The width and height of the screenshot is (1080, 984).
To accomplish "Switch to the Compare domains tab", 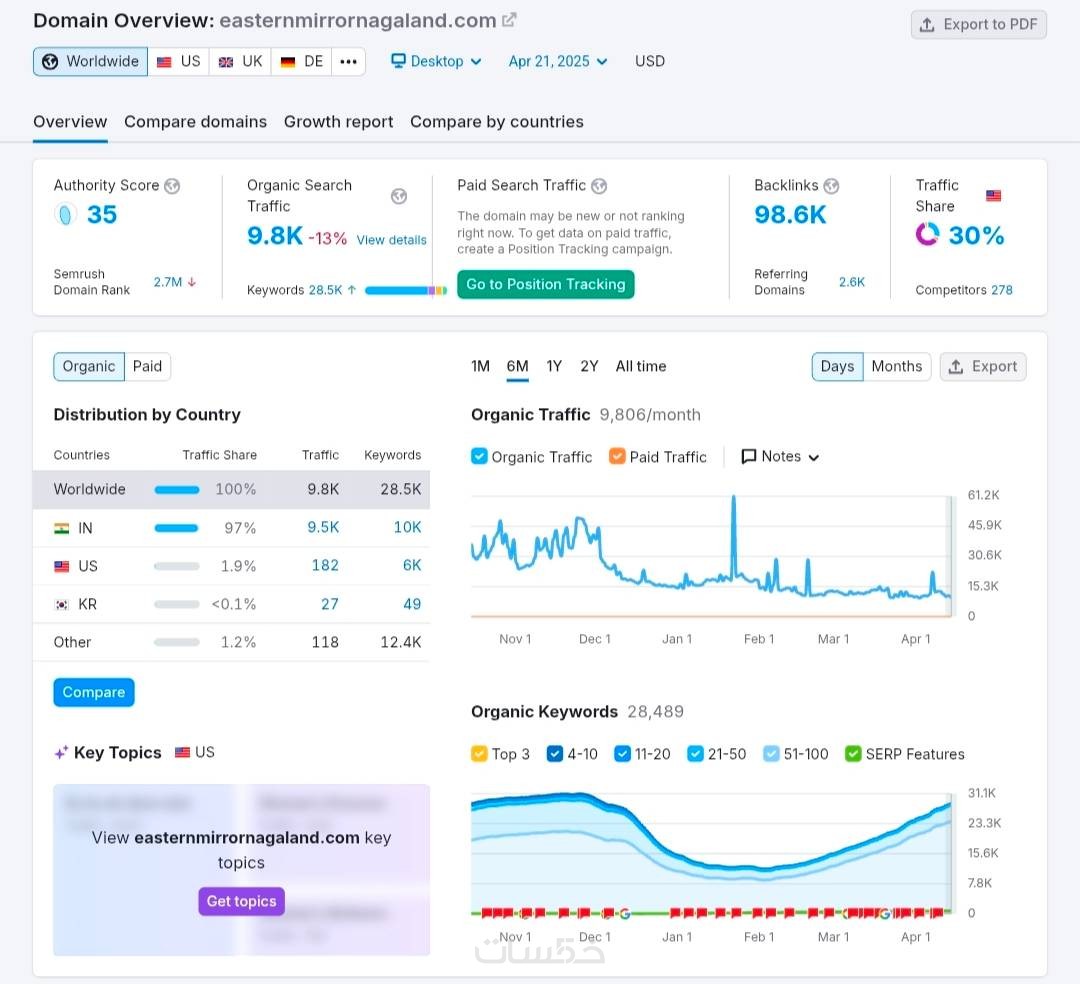I will (196, 122).
